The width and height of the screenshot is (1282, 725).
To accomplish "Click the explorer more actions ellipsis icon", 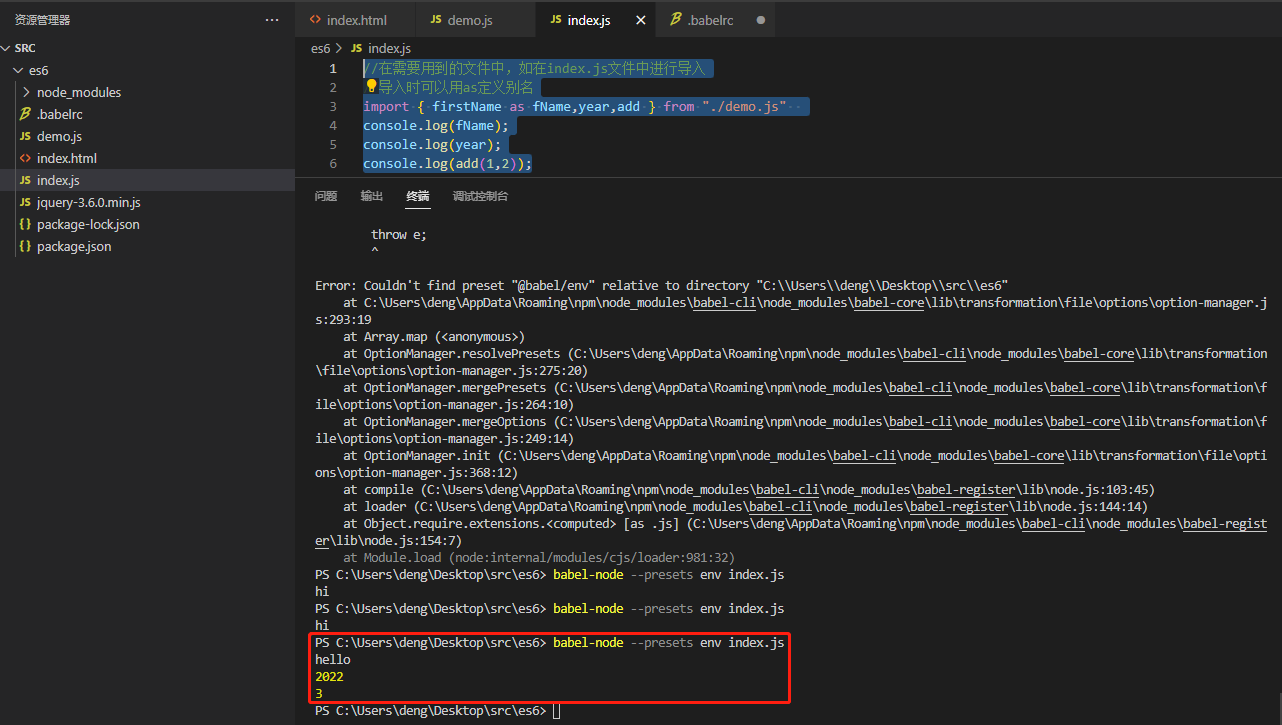I will click(272, 20).
